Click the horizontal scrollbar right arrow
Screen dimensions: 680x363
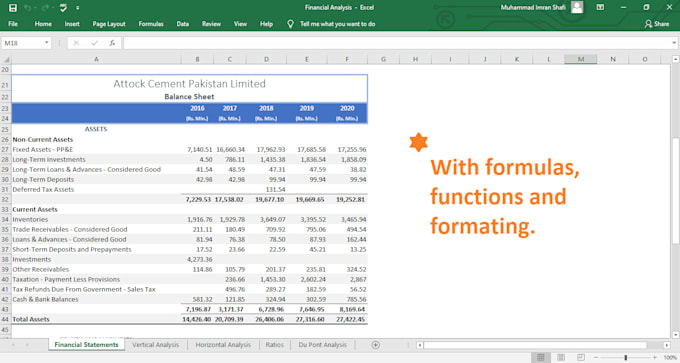(667, 345)
